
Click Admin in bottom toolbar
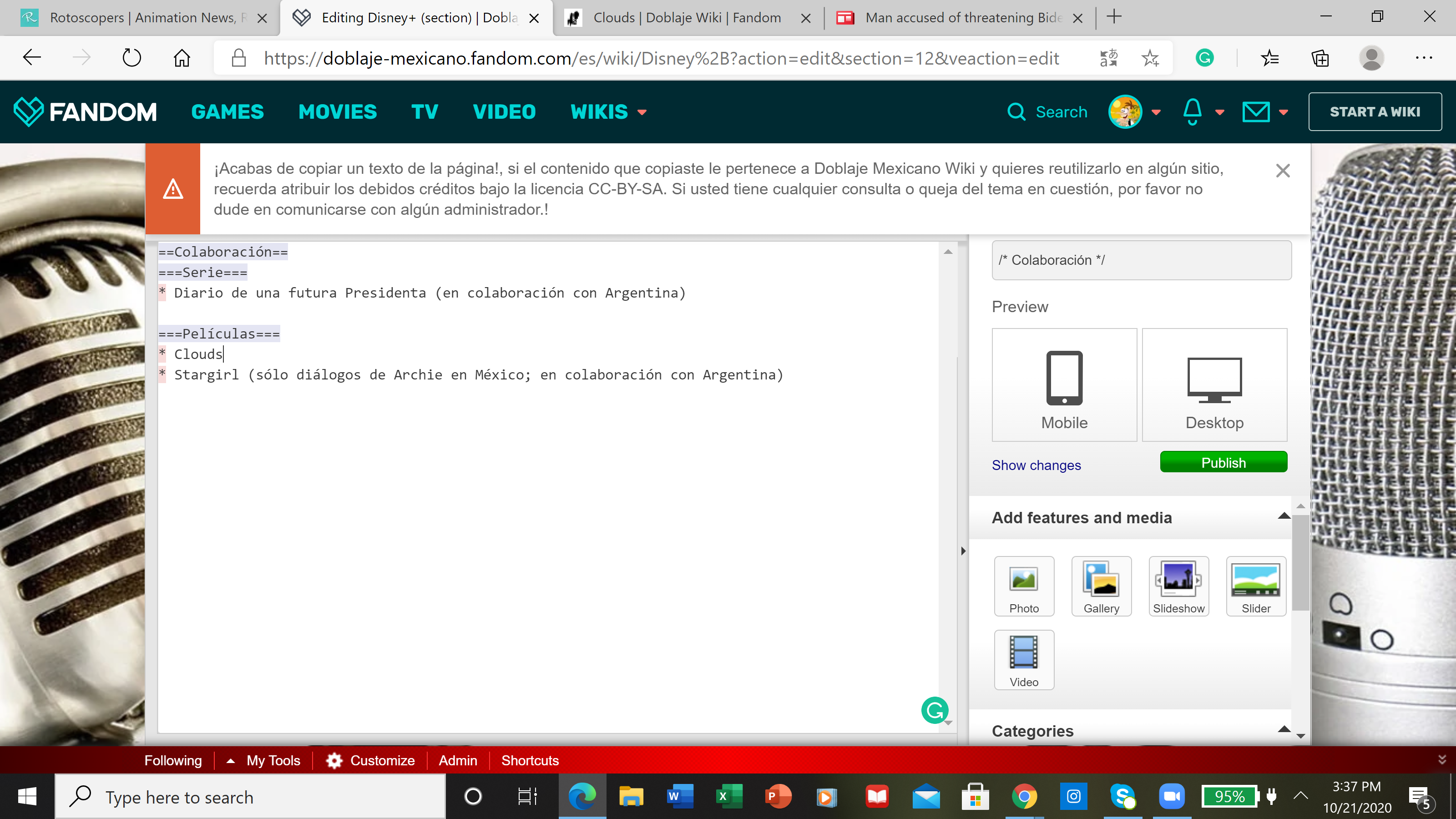(458, 760)
